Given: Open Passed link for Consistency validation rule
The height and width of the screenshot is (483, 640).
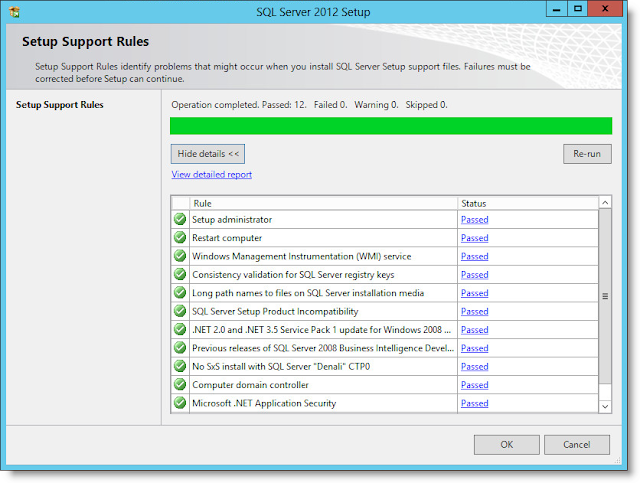Looking at the screenshot, I should 474,275.
